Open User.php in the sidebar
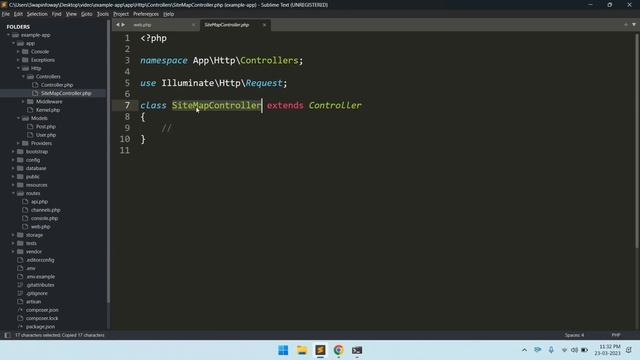 point(46,135)
